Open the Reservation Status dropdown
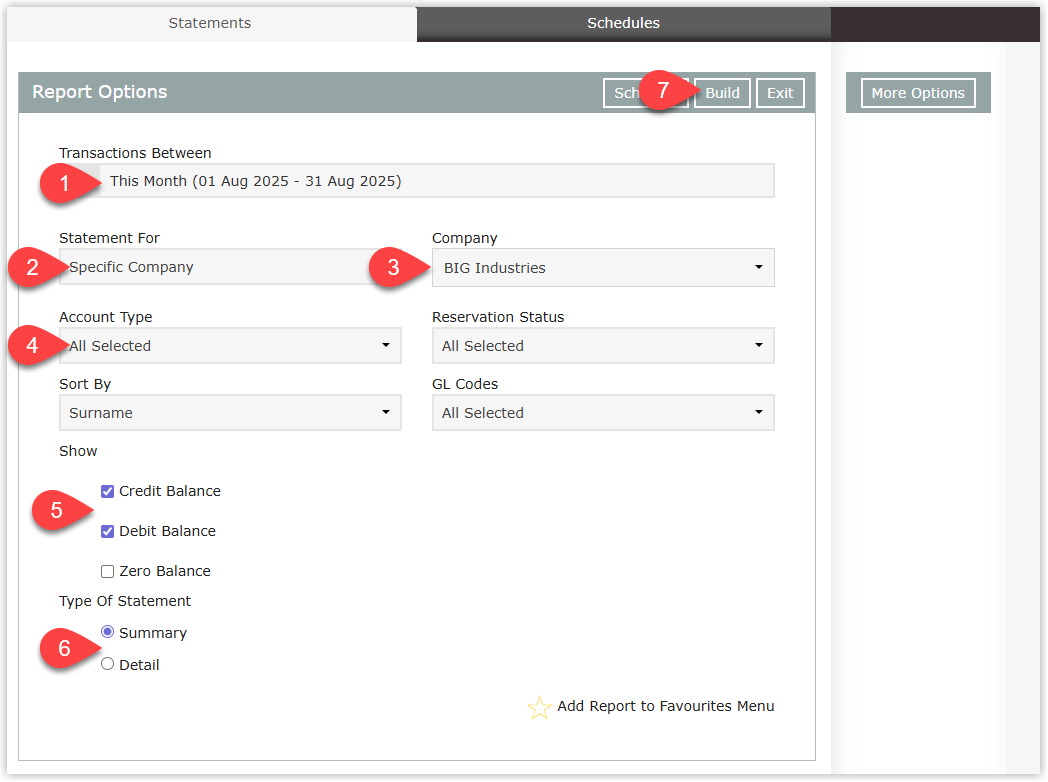1048x782 pixels. point(603,346)
